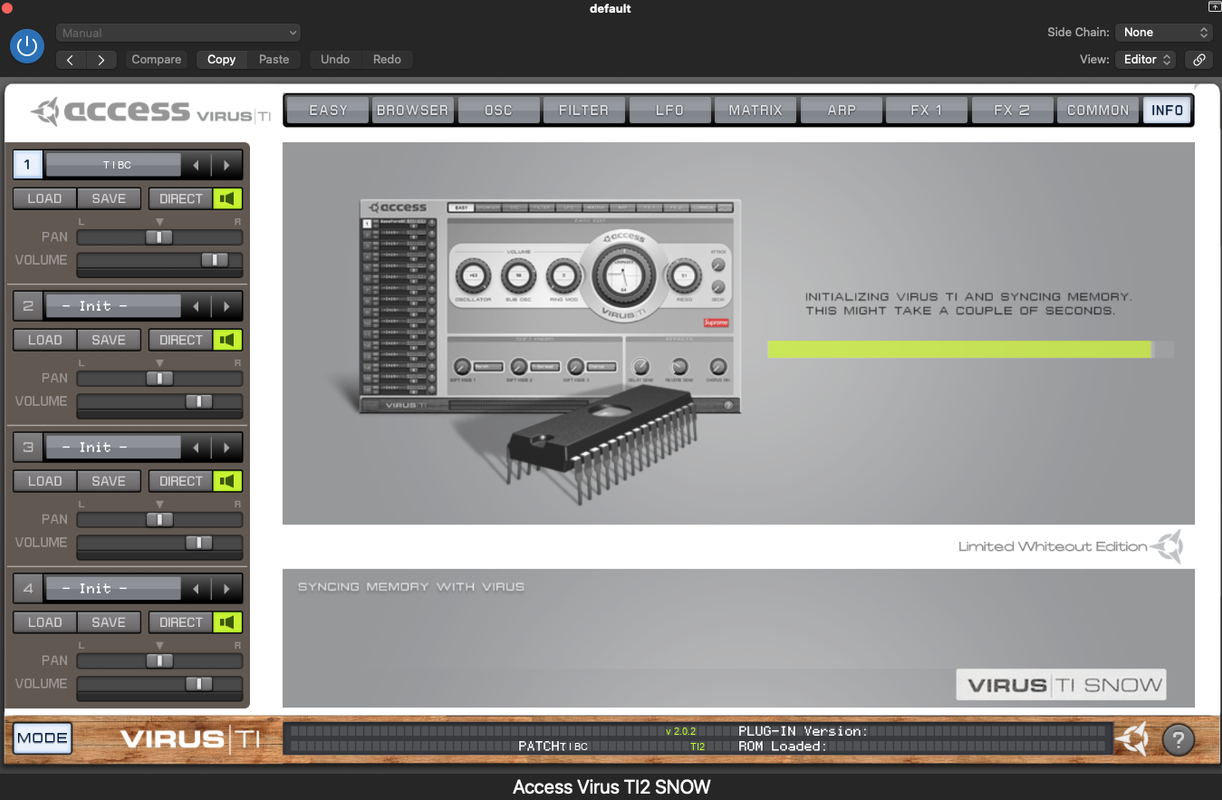
Task: Open part 2 Init patch selector
Action: tap(114, 306)
